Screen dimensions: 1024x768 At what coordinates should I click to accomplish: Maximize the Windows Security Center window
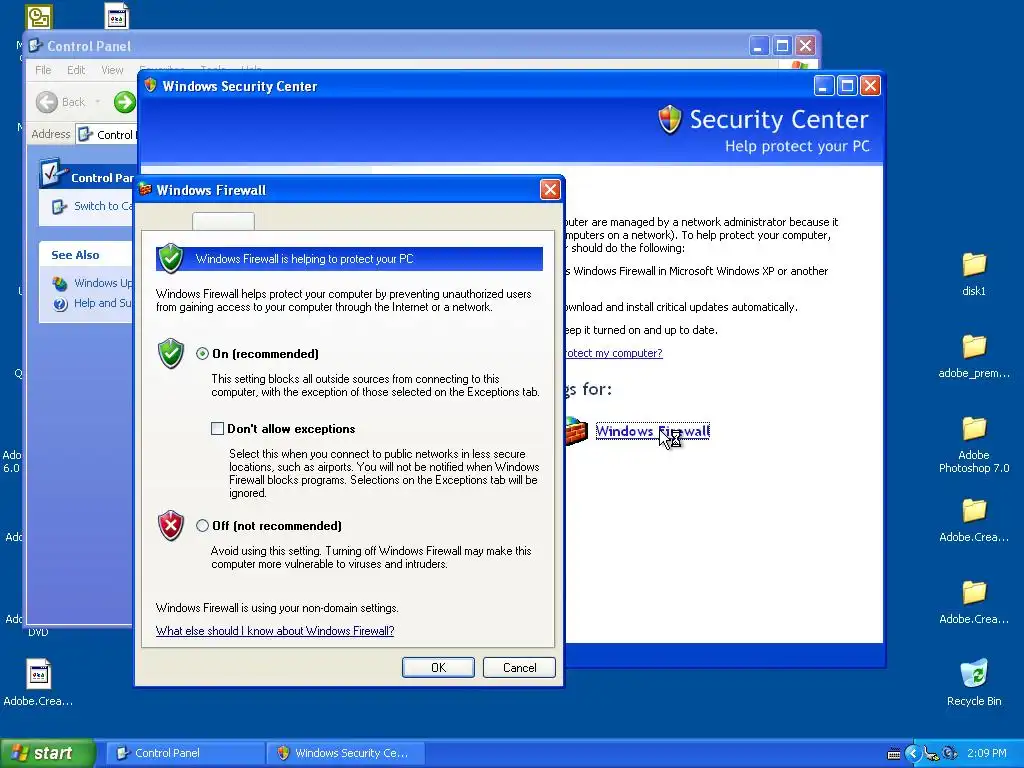(847, 86)
